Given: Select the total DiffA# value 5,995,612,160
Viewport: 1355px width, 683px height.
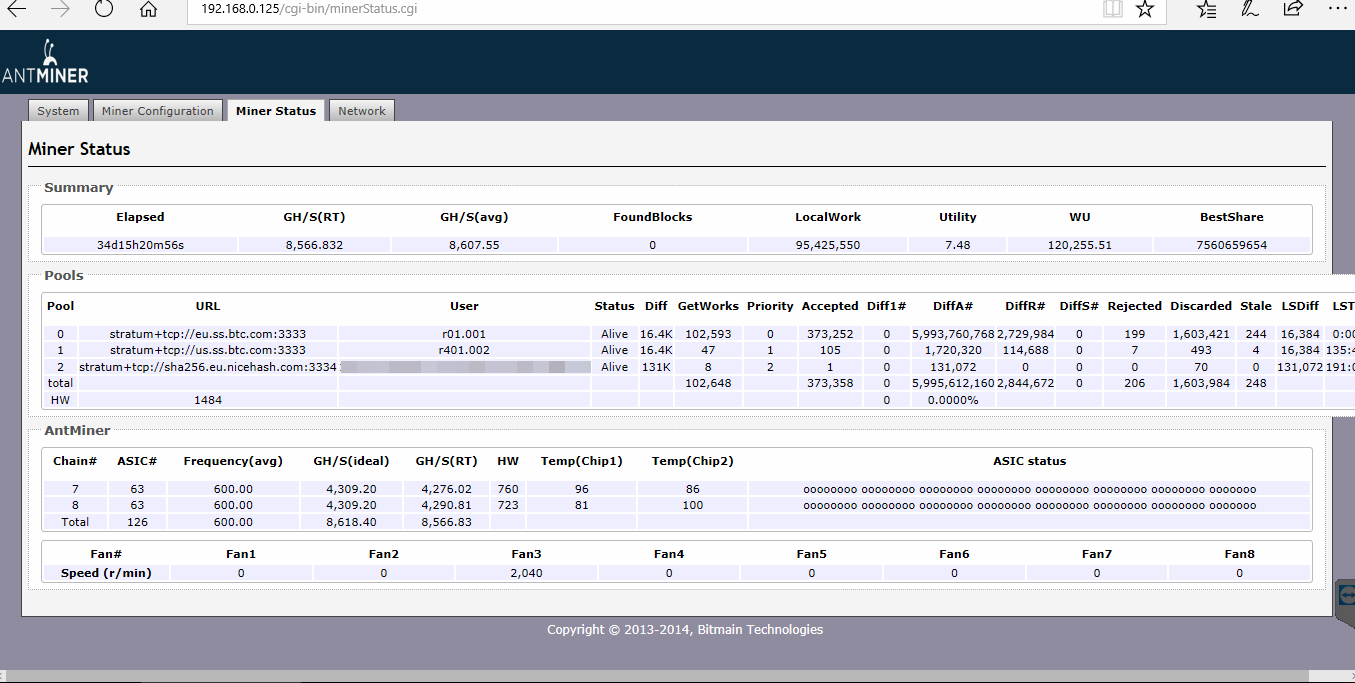Looking at the screenshot, I should point(953,383).
